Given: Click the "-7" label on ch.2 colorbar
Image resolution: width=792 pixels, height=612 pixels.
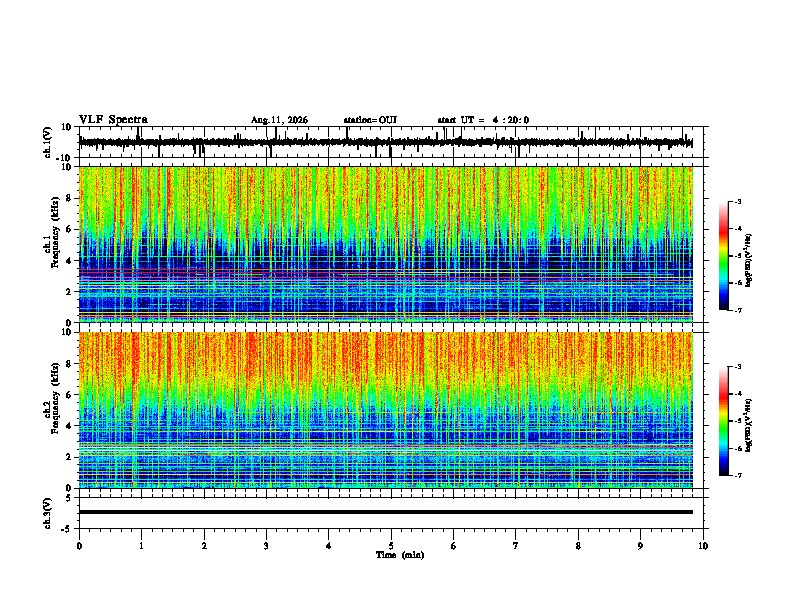Looking at the screenshot, I should 737,476.
